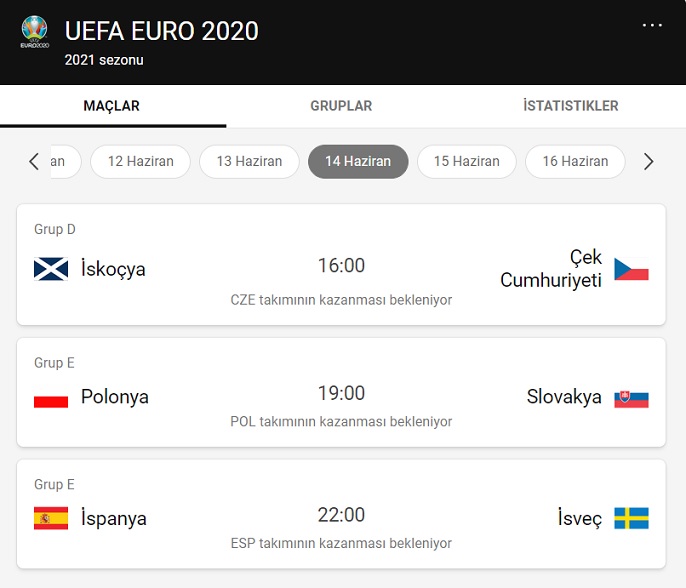Click the Spain flag icon
This screenshot has height=588, width=686.
[51, 518]
